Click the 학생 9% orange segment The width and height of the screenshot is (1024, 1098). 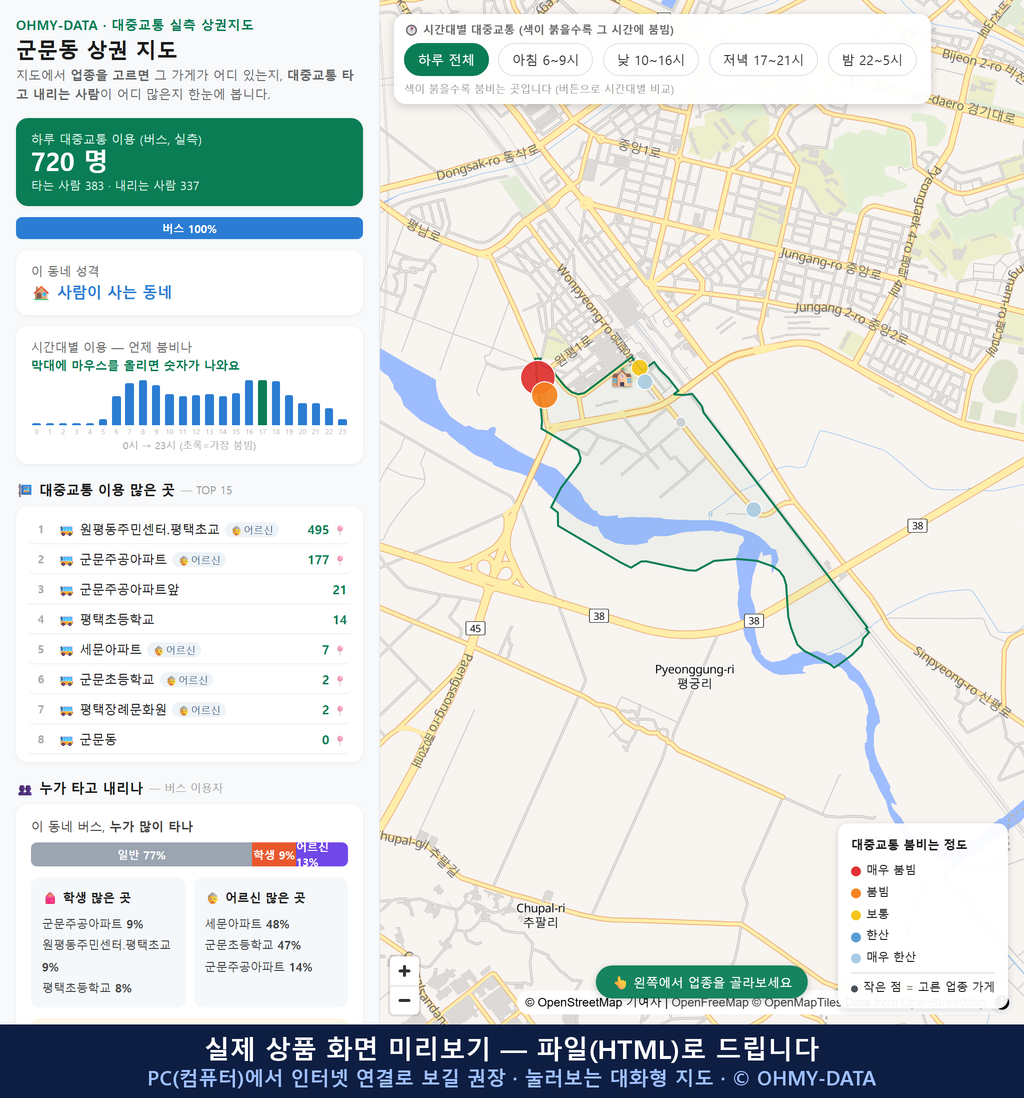coord(274,855)
